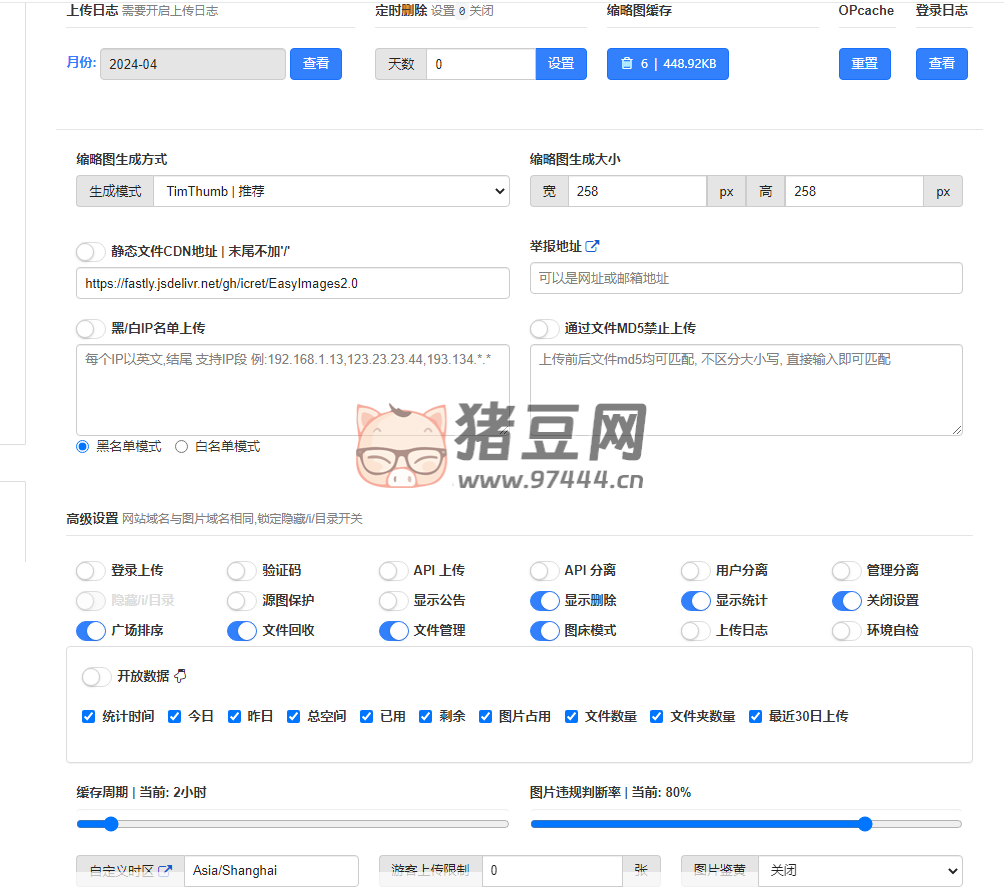This screenshot has width=1004, height=890.
Task: Click the 查看 button under 登录日志
Action: pyautogui.click(x=941, y=63)
